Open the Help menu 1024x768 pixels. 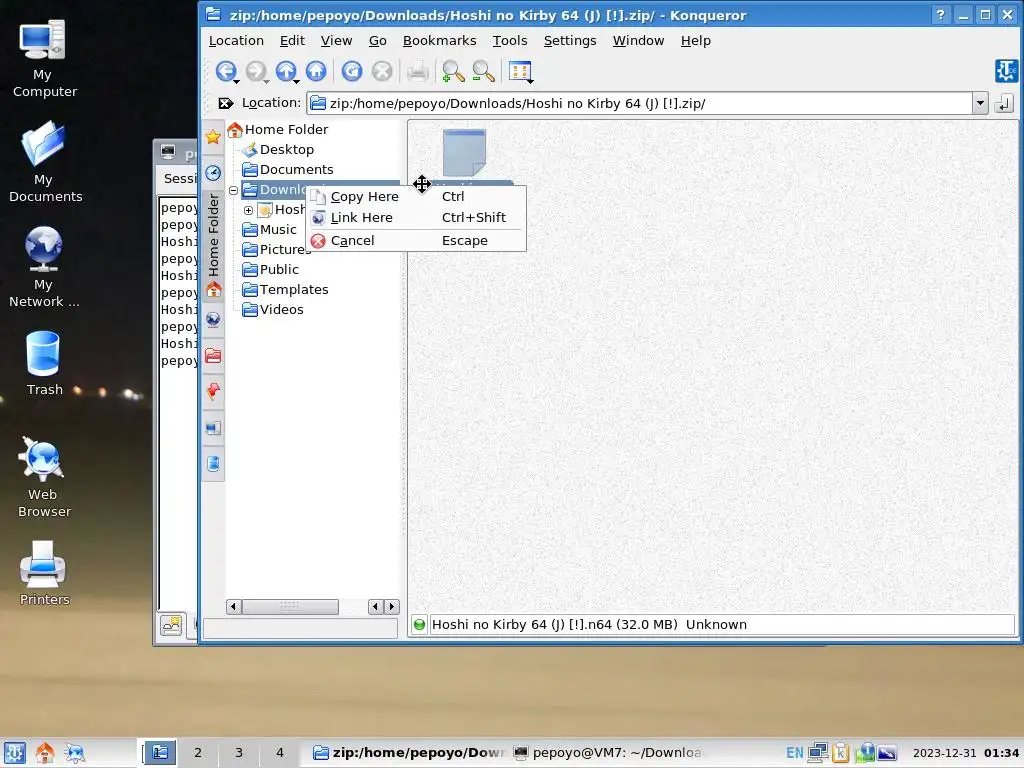pos(696,40)
